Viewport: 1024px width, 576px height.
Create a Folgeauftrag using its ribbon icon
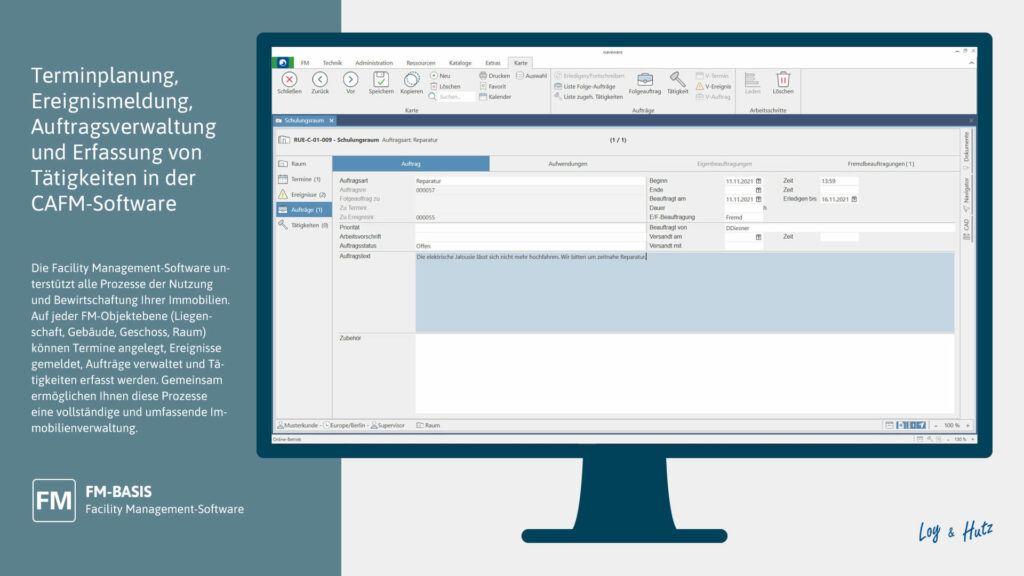[x=644, y=81]
